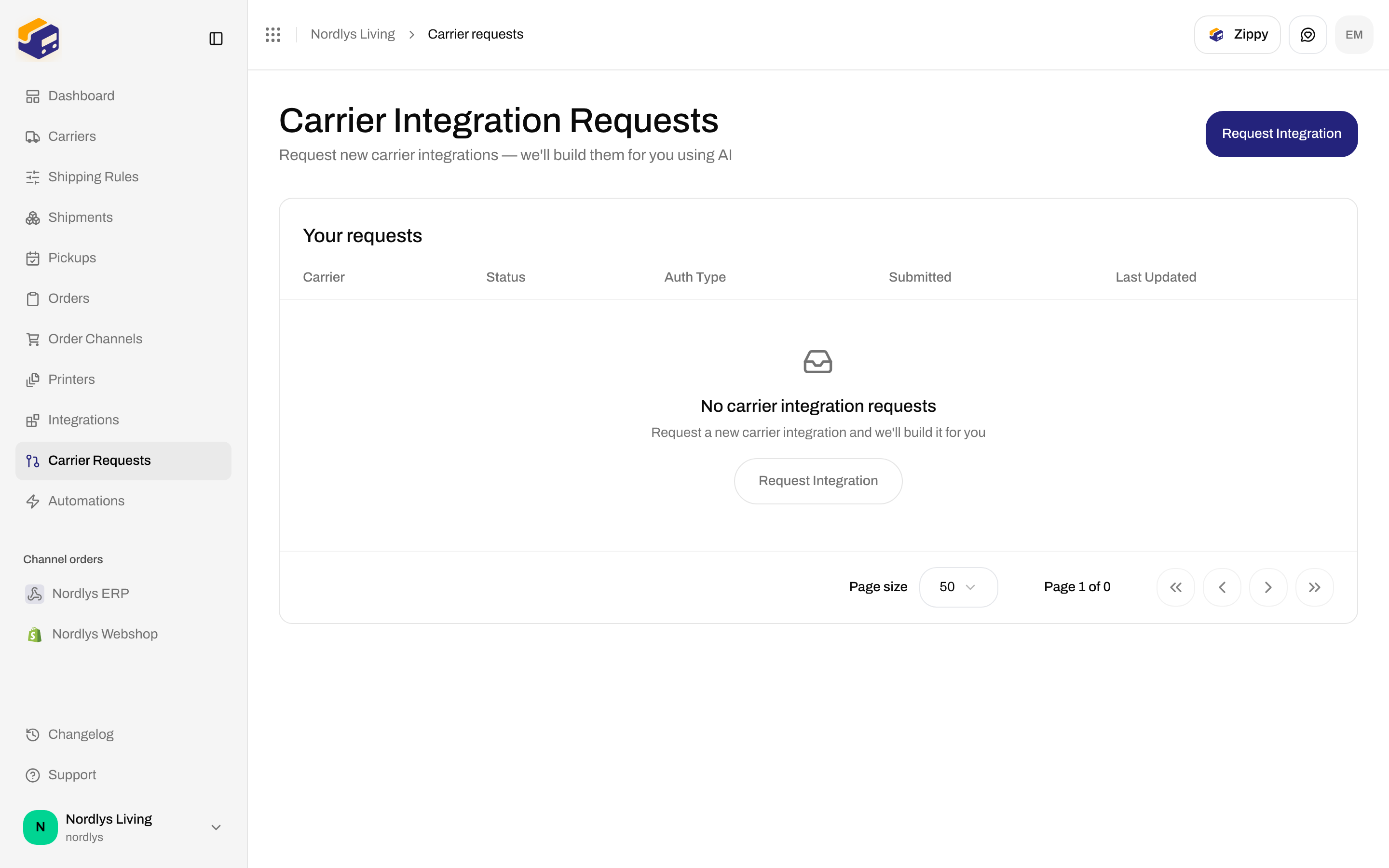1389x868 pixels.
Task: Open the Nordlys Webshop channel link
Action: point(123,634)
